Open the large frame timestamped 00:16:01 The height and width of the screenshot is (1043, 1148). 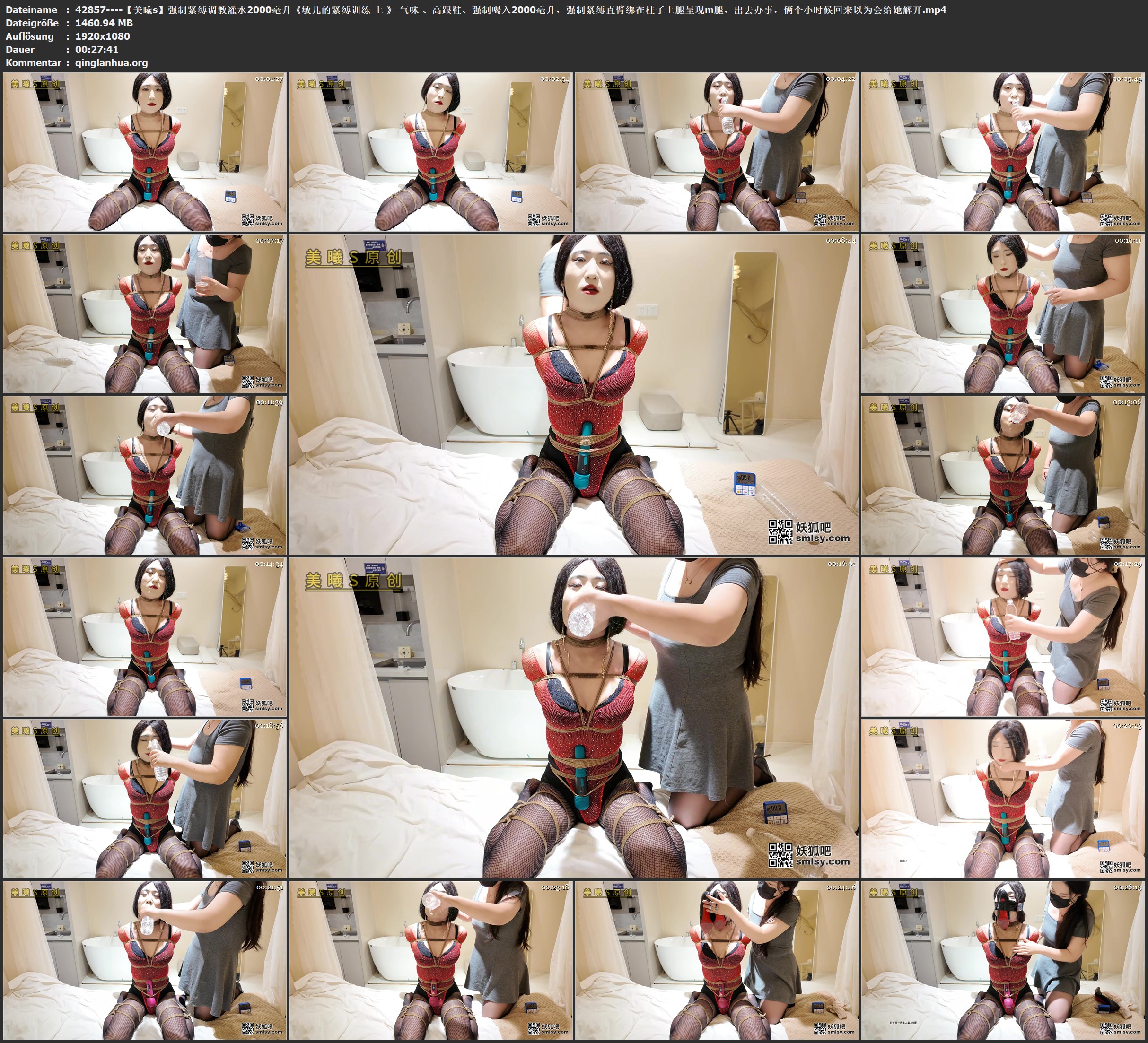574,717
